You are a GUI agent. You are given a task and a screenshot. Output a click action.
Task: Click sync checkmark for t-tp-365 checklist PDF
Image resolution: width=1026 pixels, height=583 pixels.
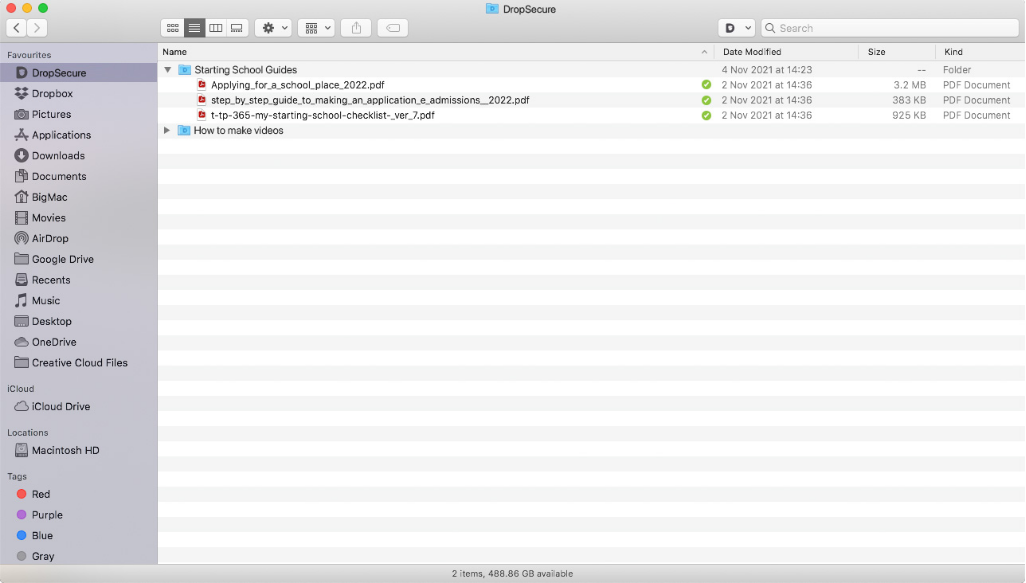pyautogui.click(x=706, y=115)
